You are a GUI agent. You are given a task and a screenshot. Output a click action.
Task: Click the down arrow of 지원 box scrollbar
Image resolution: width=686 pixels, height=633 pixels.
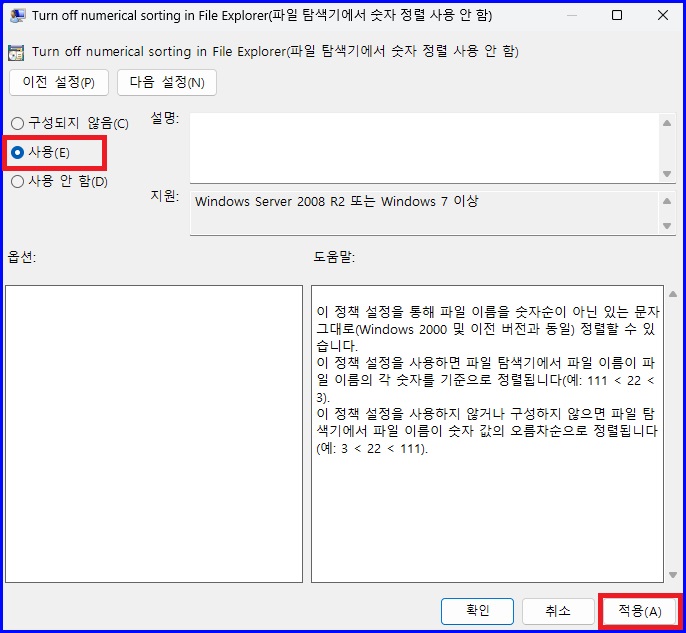point(667,226)
